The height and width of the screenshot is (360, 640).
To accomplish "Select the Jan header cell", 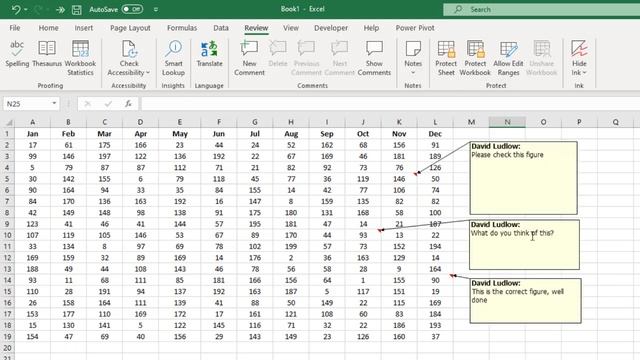I will pyautogui.click(x=32, y=134).
